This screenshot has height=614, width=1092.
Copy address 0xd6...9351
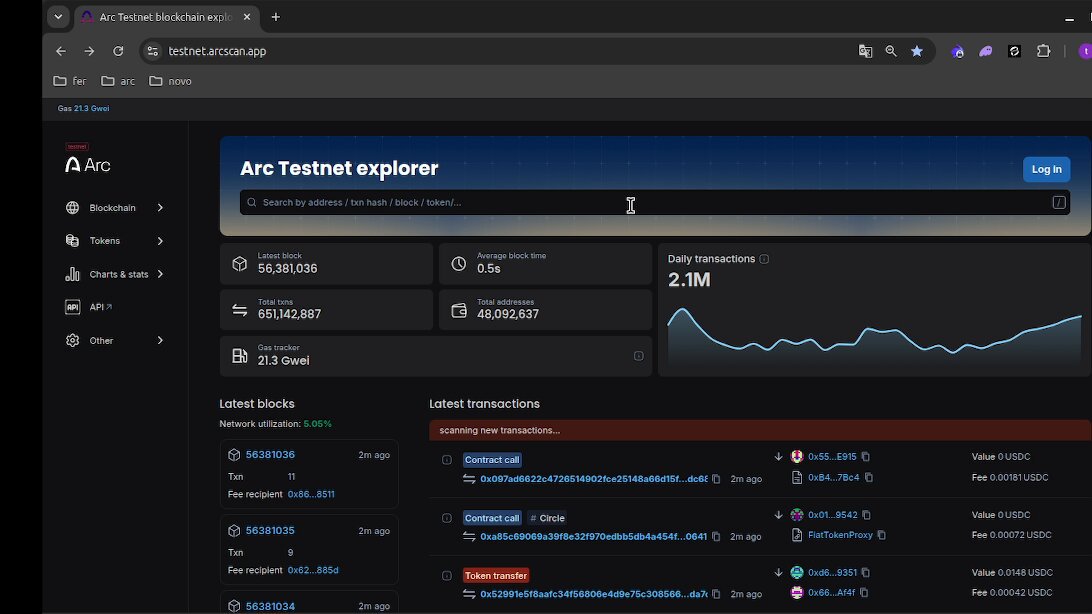point(866,573)
